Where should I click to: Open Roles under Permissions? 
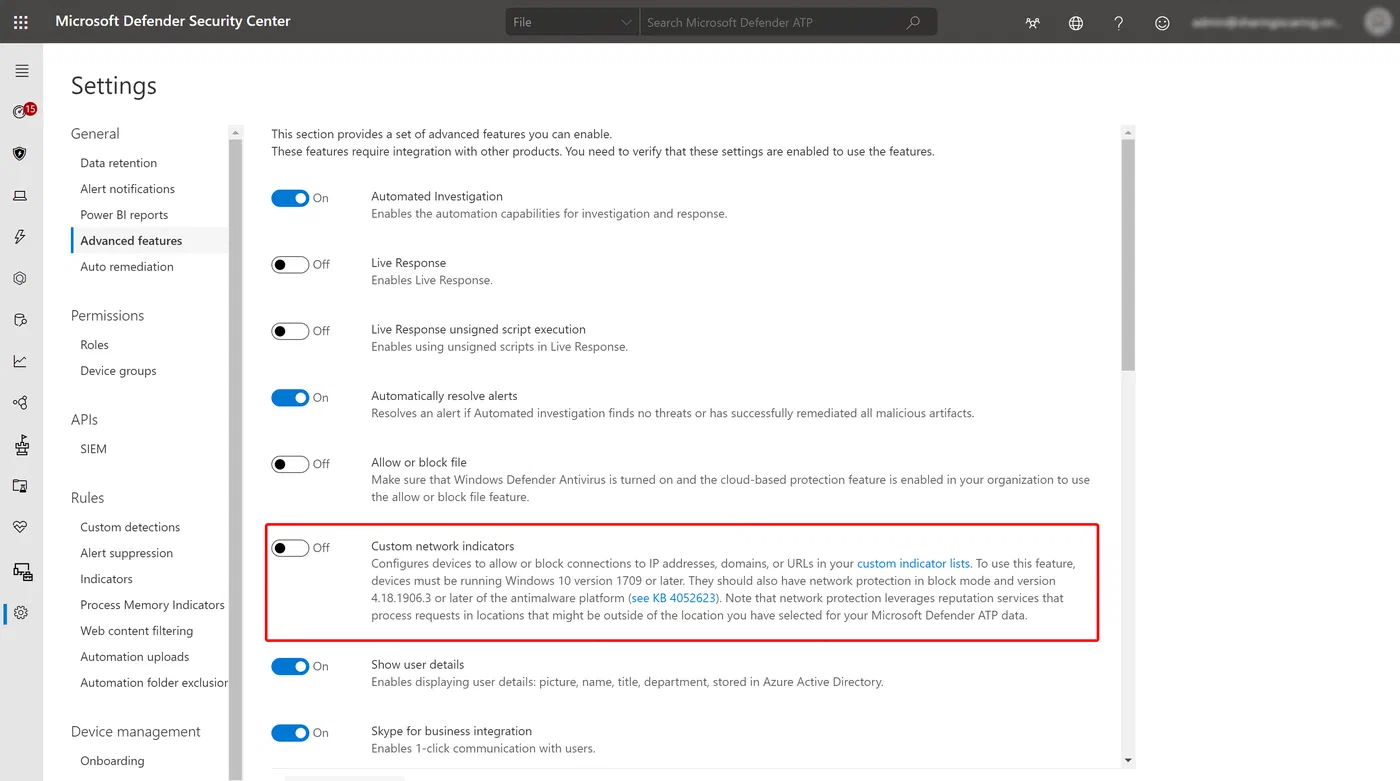(95, 345)
